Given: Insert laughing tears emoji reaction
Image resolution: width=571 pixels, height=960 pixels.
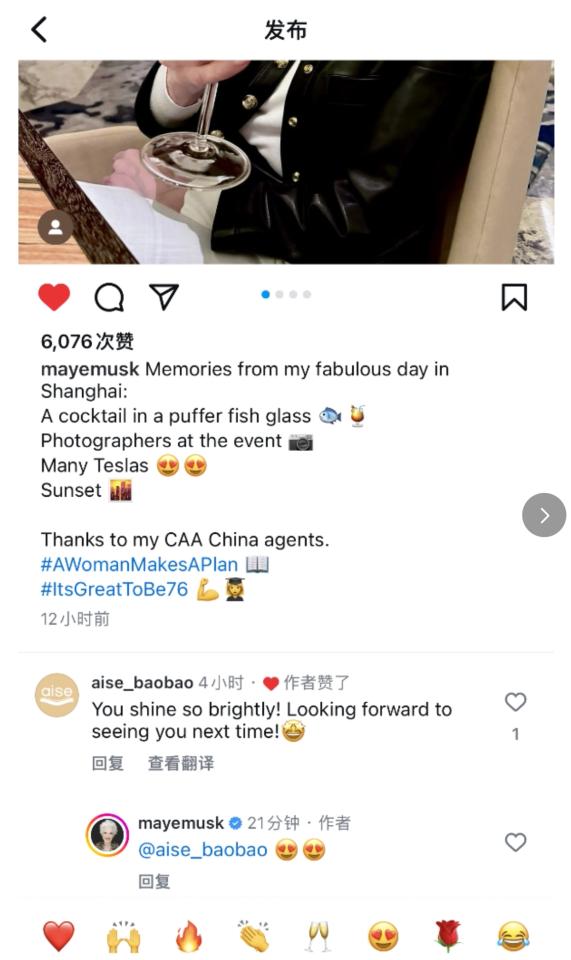Looking at the screenshot, I should click(x=513, y=936).
